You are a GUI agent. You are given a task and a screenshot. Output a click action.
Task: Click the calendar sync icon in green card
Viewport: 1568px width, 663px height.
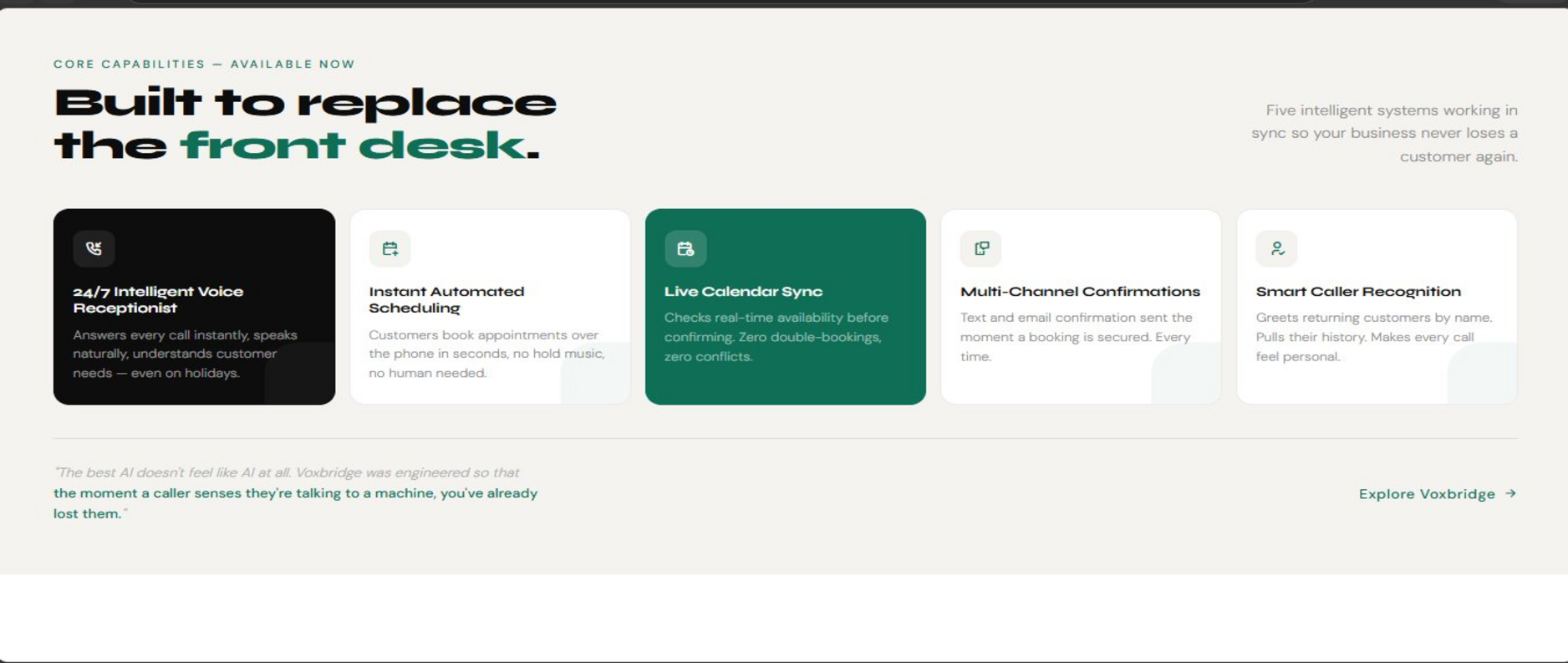(x=685, y=248)
